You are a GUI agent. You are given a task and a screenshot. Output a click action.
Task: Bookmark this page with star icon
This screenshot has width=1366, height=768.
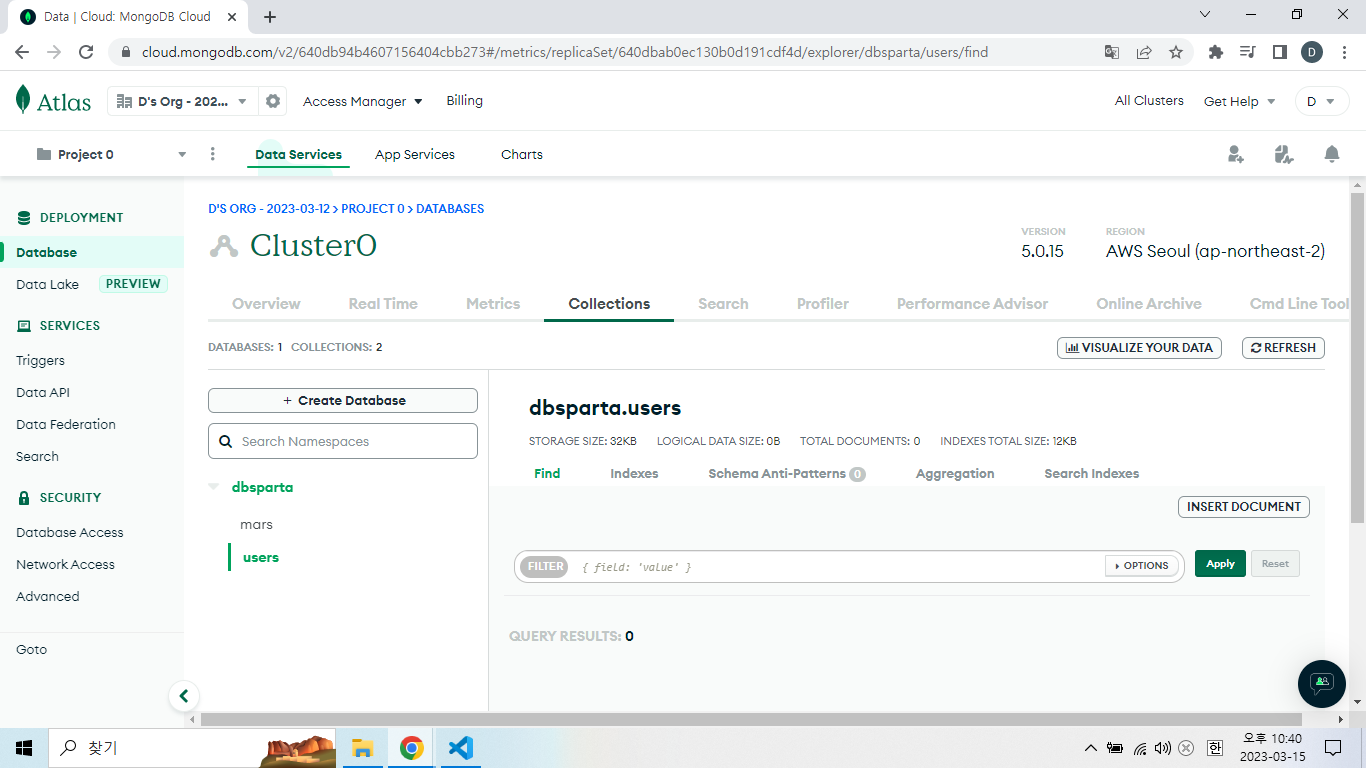1176,52
